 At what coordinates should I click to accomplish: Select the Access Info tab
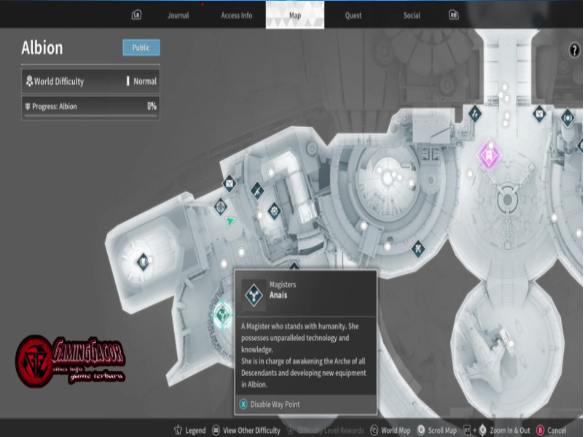coord(236,16)
